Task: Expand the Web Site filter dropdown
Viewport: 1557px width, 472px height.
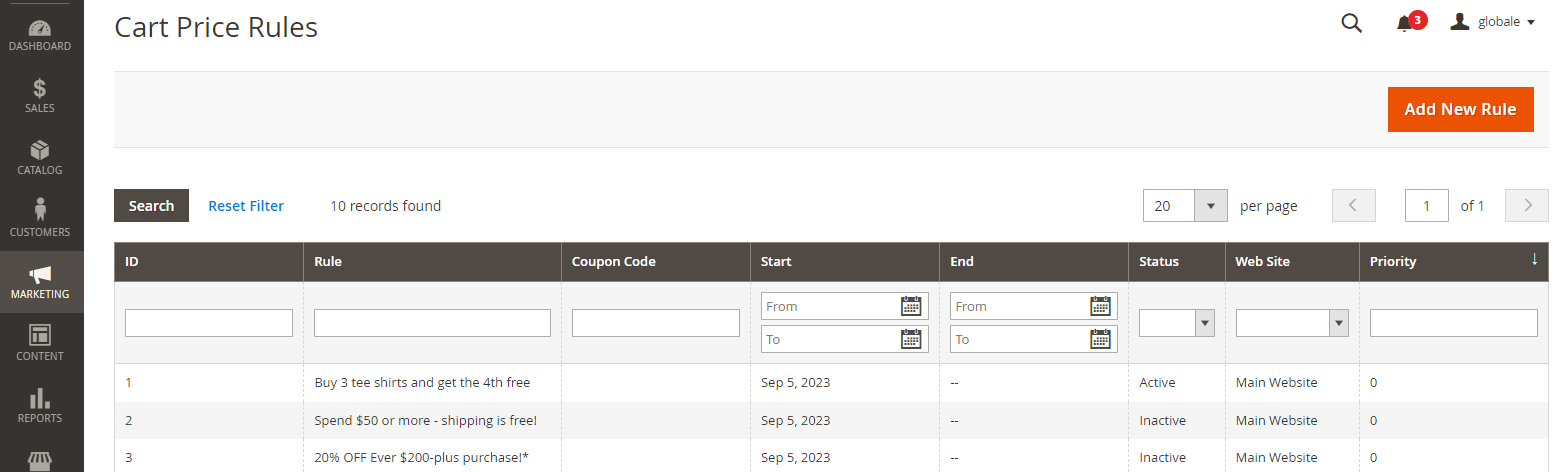Action: click(x=1292, y=323)
